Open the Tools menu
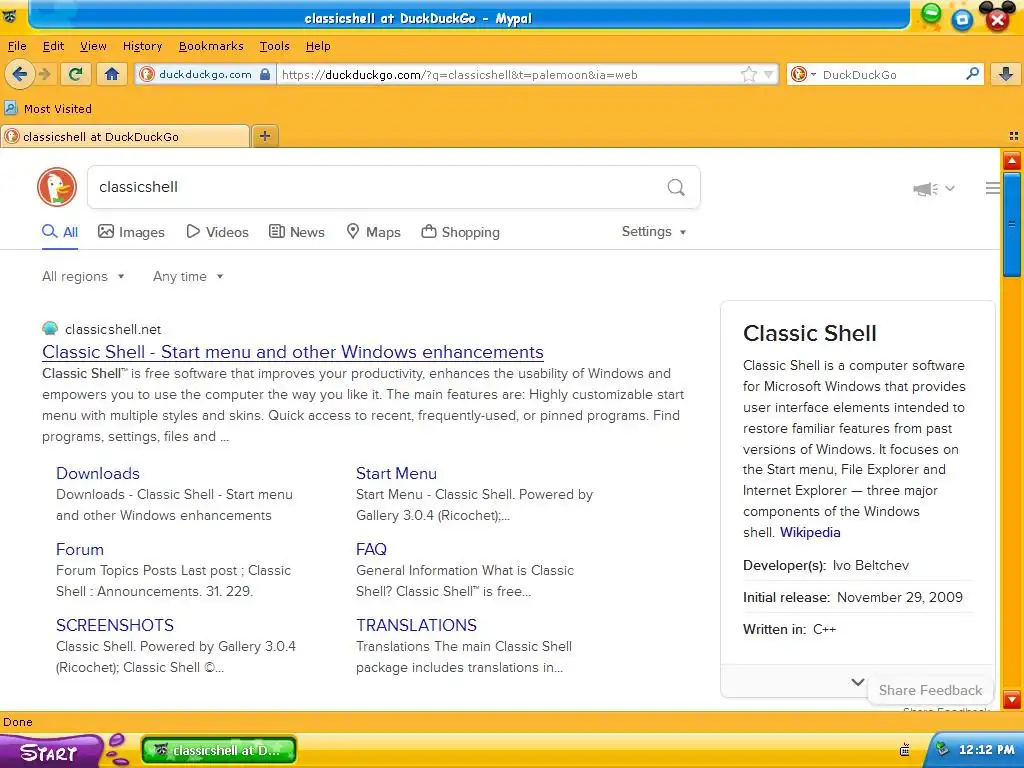Image resolution: width=1024 pixels, height=768 pixels. 274,46
